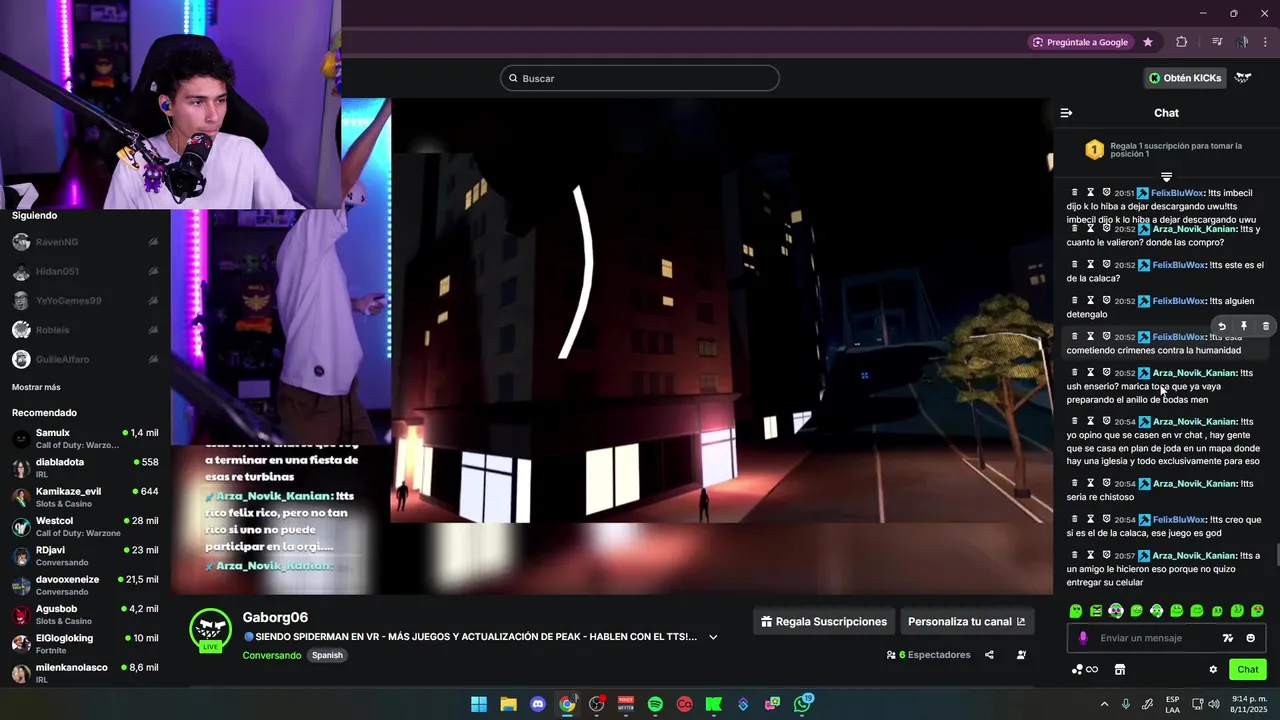The image size is (1280, 720).
Task: Delete FelixBluWox's 20:51 'imbecil' chat message
Action: [x=1075, y=192]
